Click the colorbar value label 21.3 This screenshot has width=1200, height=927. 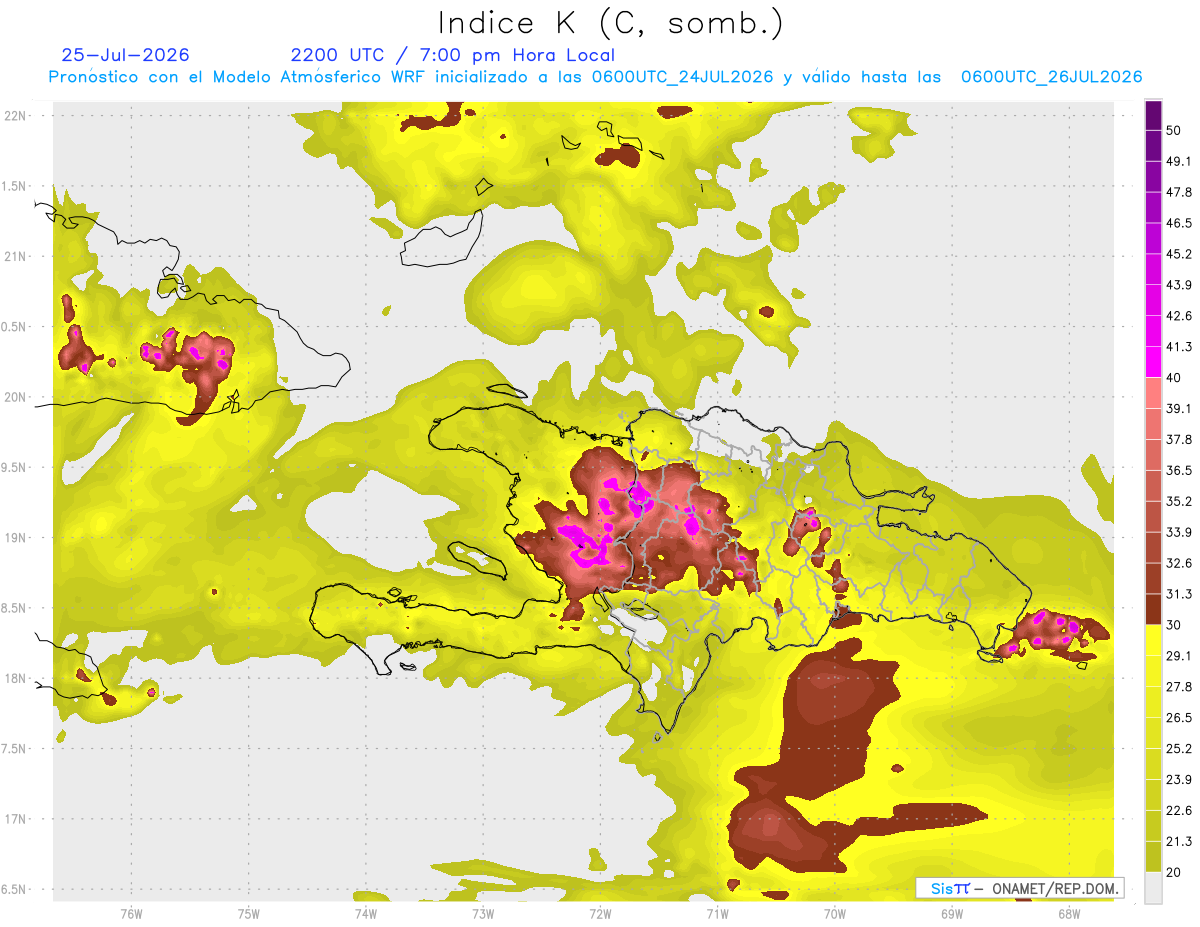point(1179,842)
